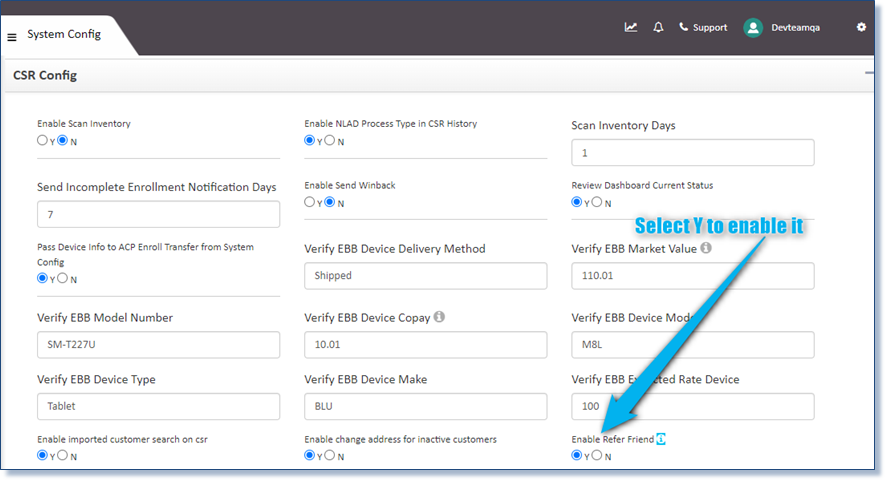Focus Verify EBB Device Delivery Method field
This screenshot has width=886, height=481.
tap(425, 276)
